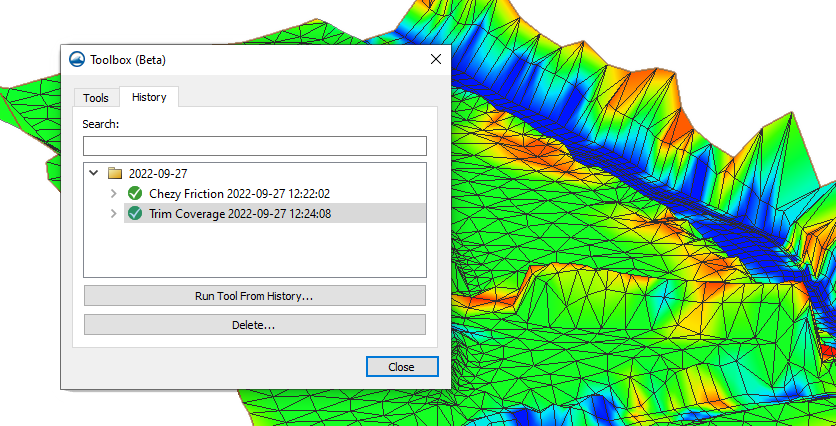Click the empty area in history list
Image resolution: width=836 pixels, height=426 pixels.
(x=254, y=250)
